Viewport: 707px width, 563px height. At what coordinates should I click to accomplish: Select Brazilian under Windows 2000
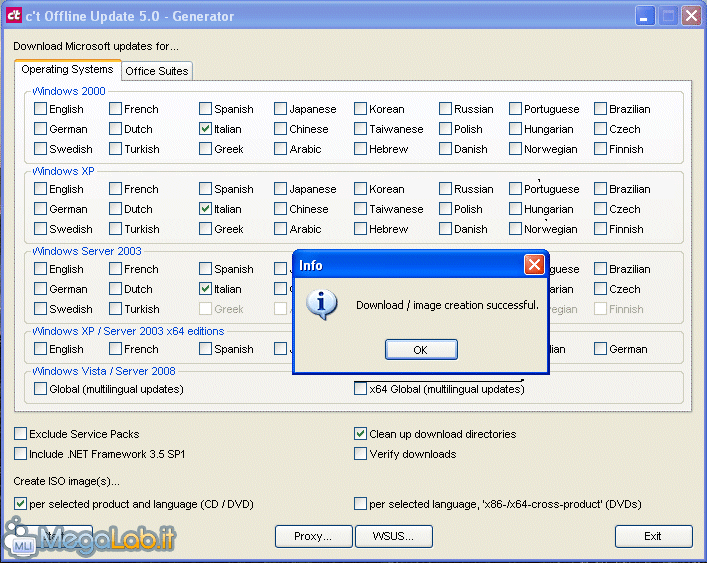tap(600, 109)
